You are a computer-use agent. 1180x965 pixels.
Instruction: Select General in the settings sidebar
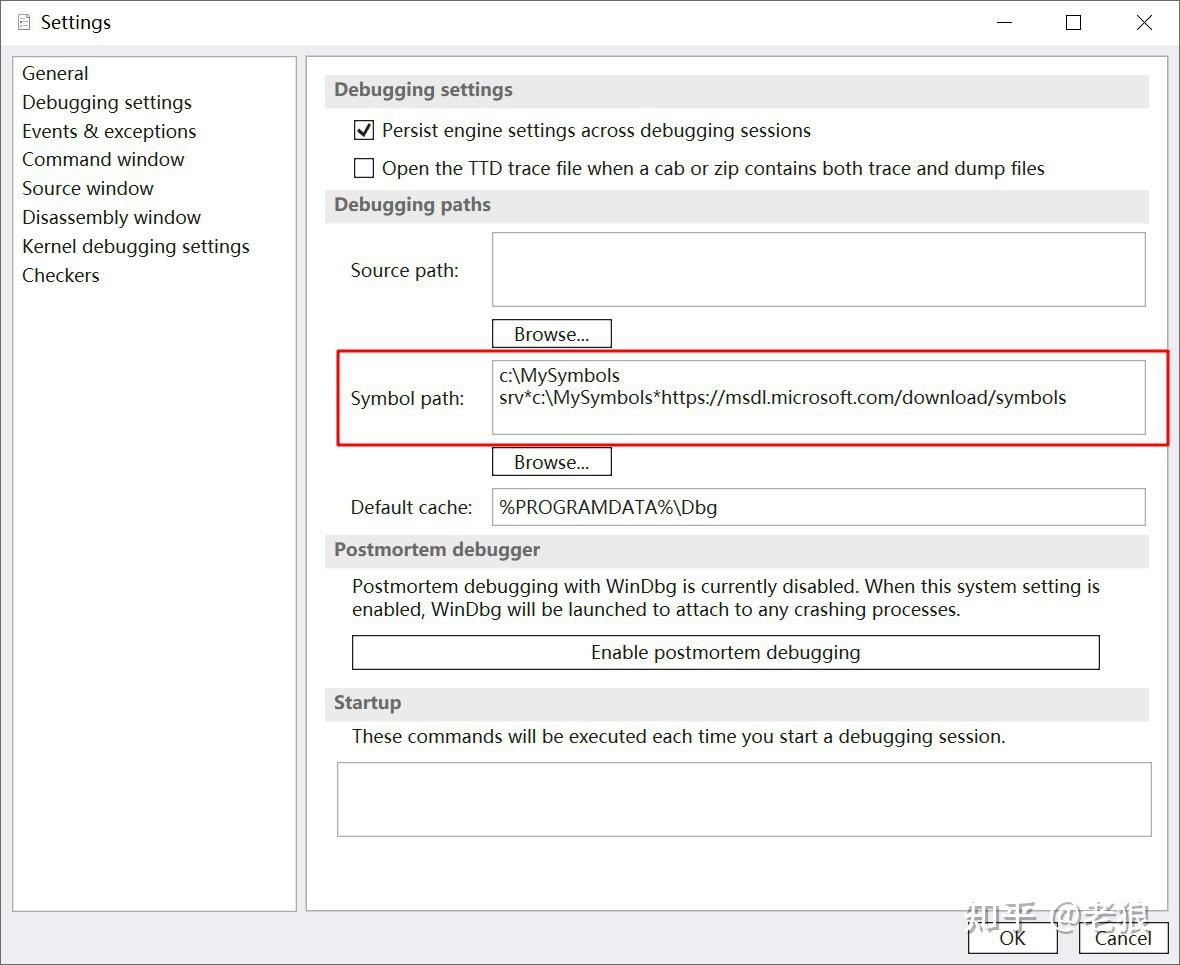point(55,73)
